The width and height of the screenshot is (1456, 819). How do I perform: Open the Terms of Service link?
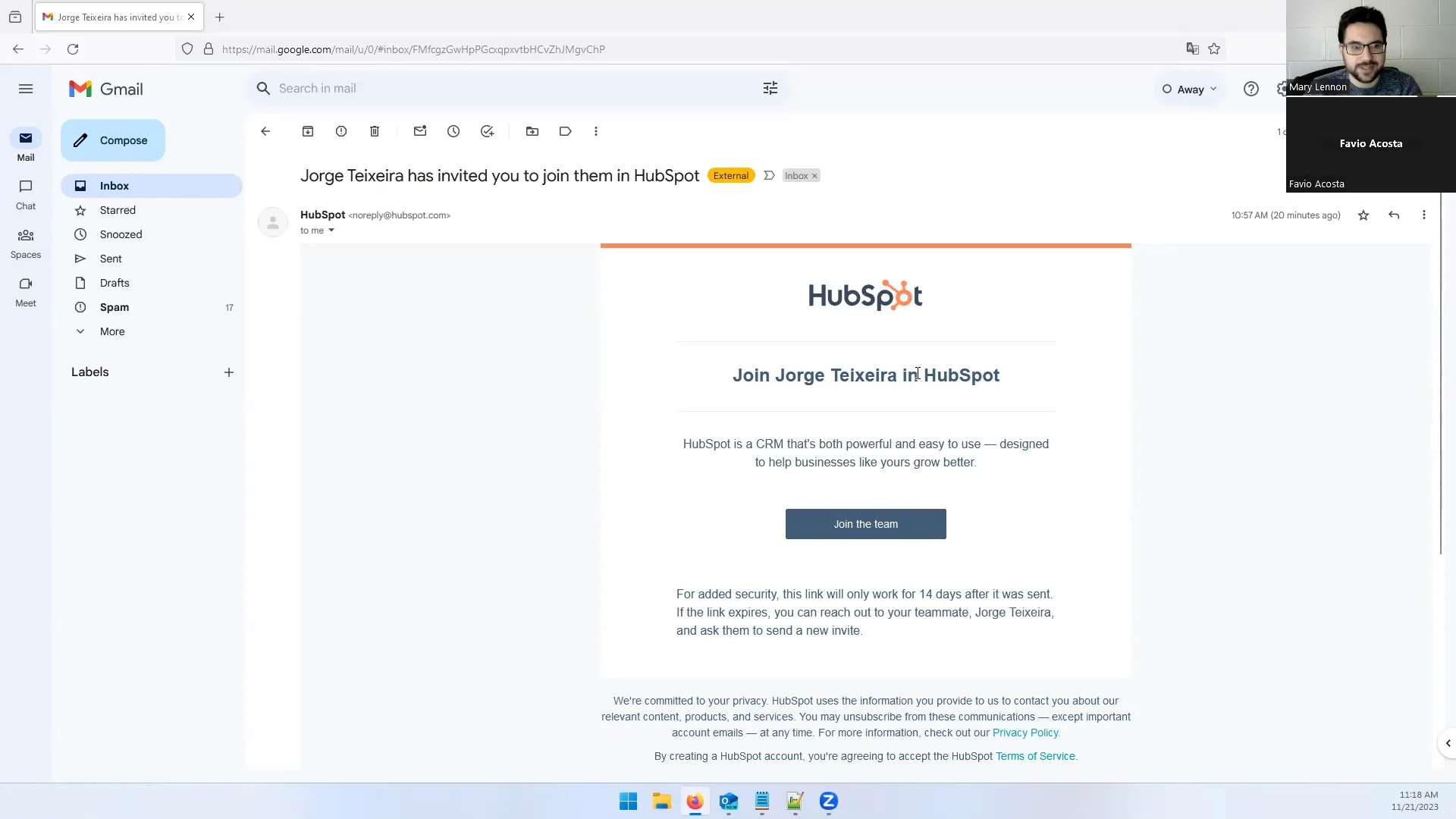(1034, 756)
